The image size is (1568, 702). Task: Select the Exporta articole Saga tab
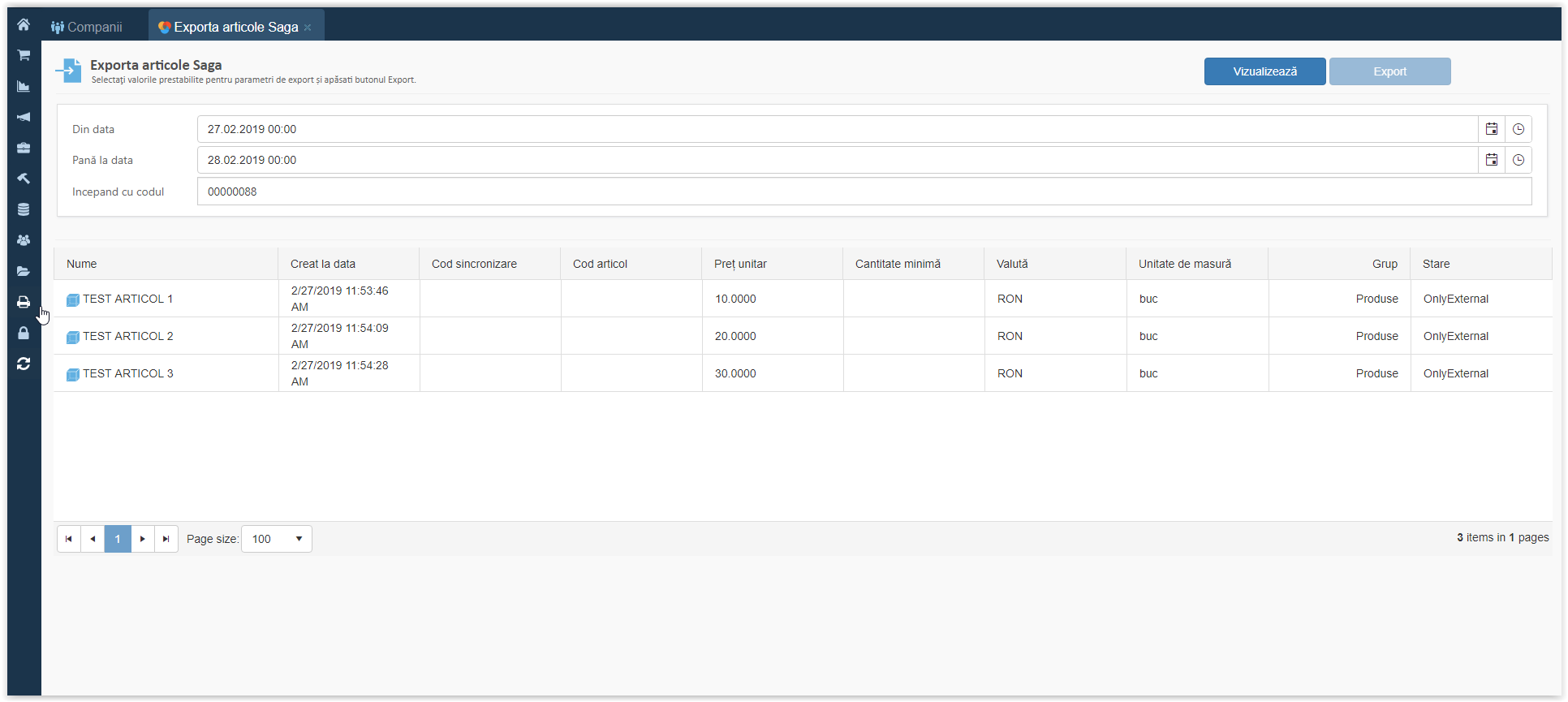[236, 27]
